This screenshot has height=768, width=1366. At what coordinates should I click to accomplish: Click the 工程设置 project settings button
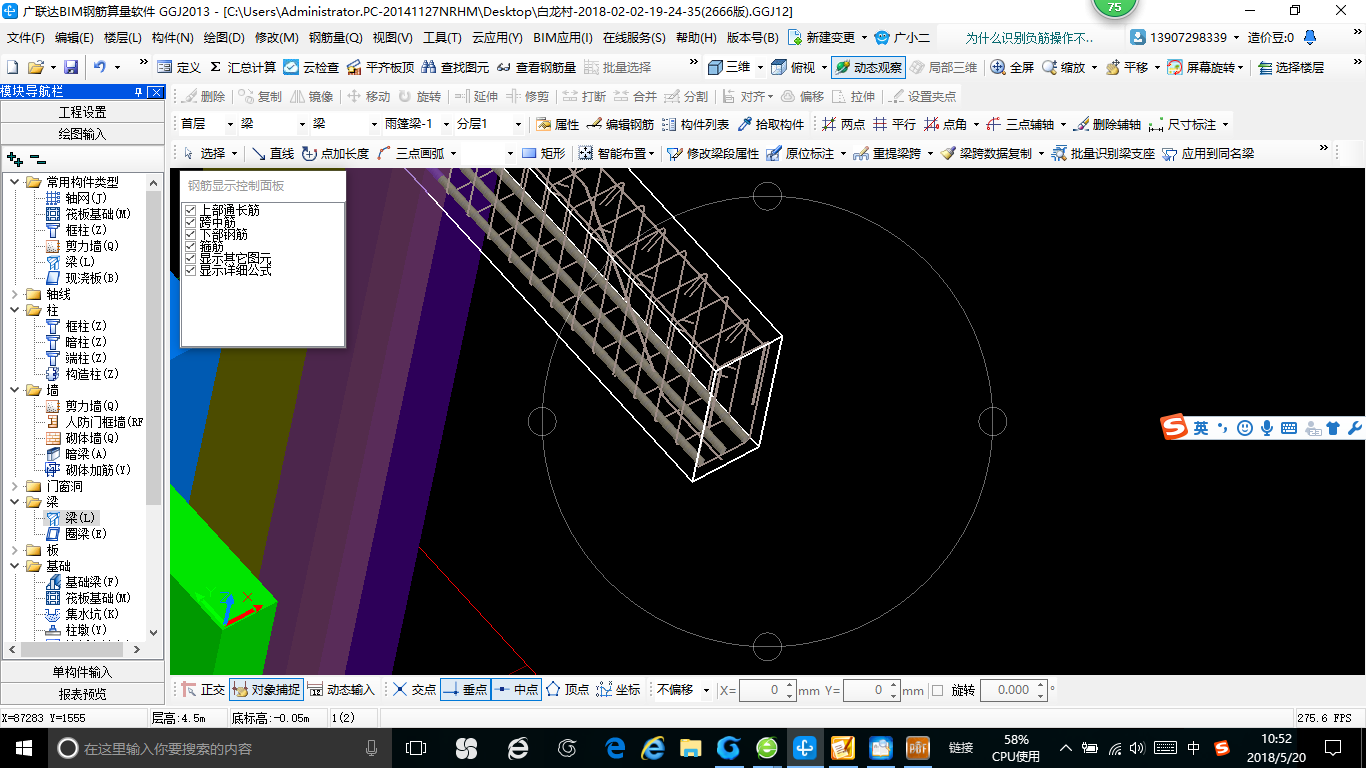(82, 112)
